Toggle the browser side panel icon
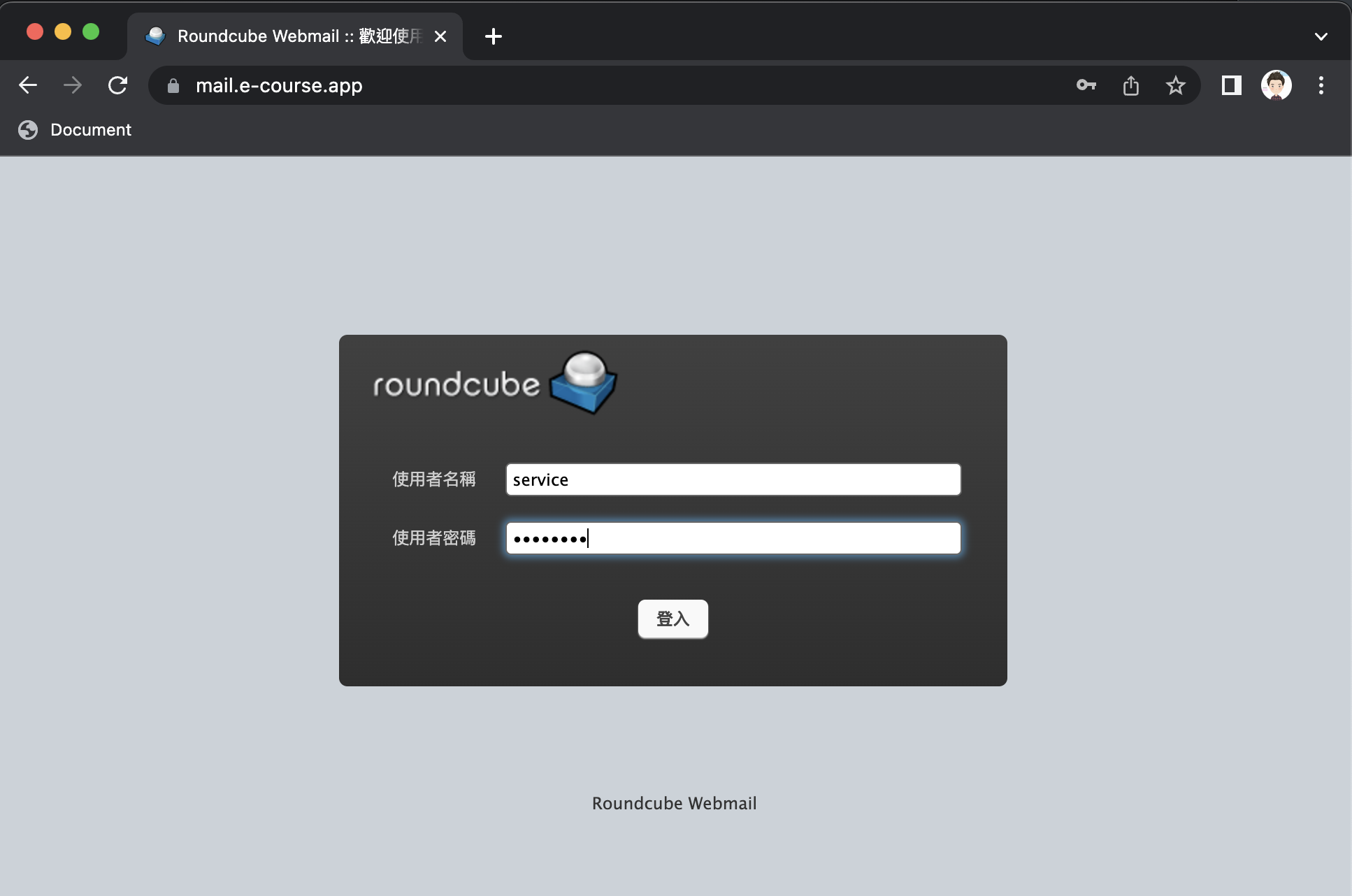The width and height of the screenshot is (1352, 896). click(1232, 85)
